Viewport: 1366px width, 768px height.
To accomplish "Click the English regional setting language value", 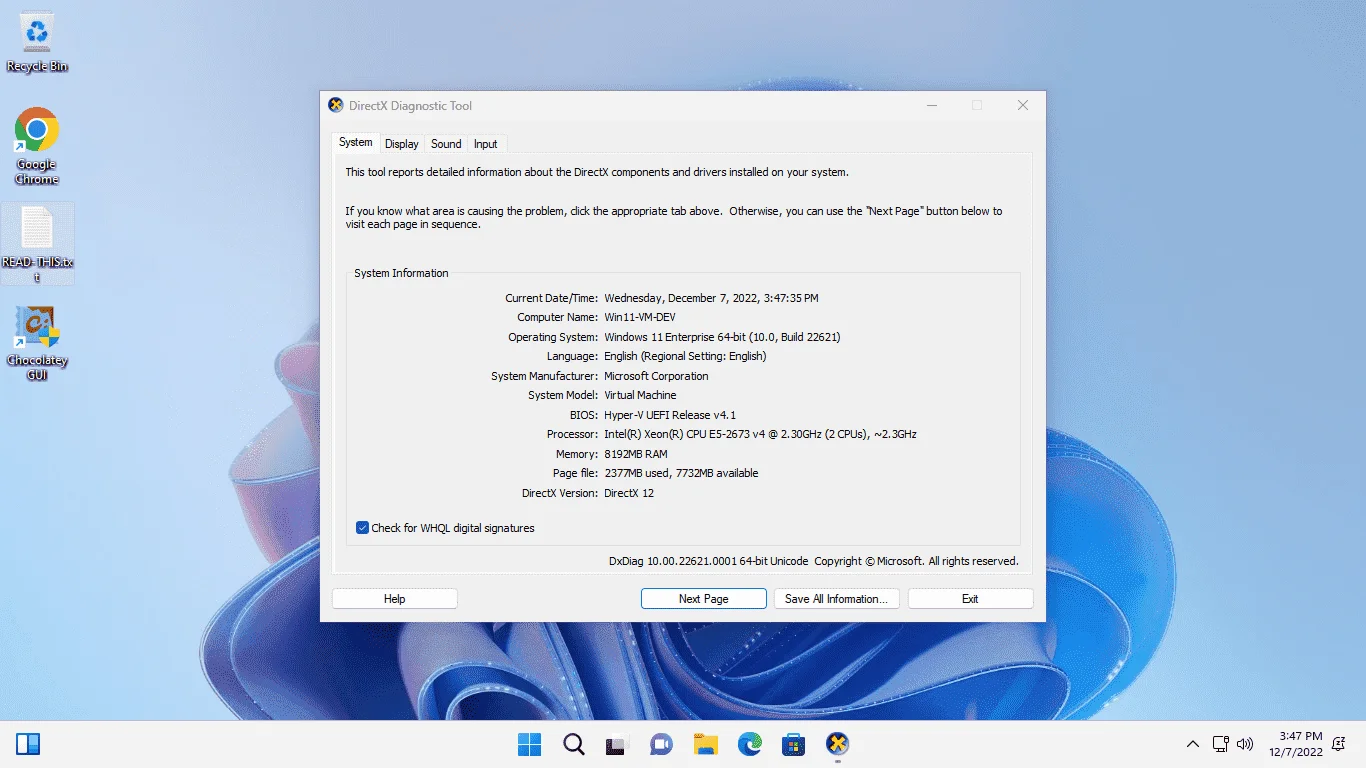I will point(685,356).
